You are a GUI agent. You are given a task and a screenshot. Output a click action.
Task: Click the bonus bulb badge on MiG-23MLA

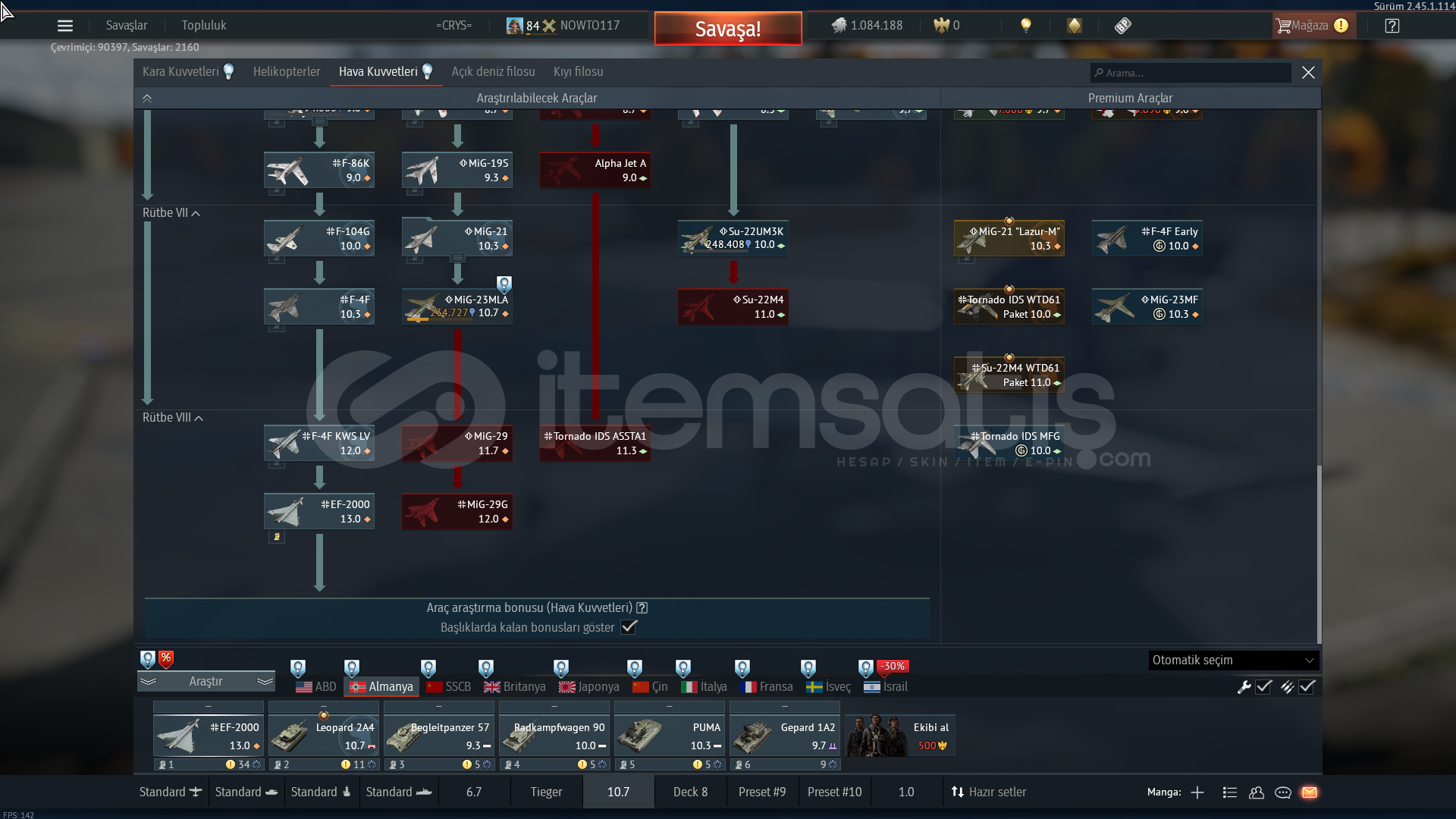click(x=504, y=284)
